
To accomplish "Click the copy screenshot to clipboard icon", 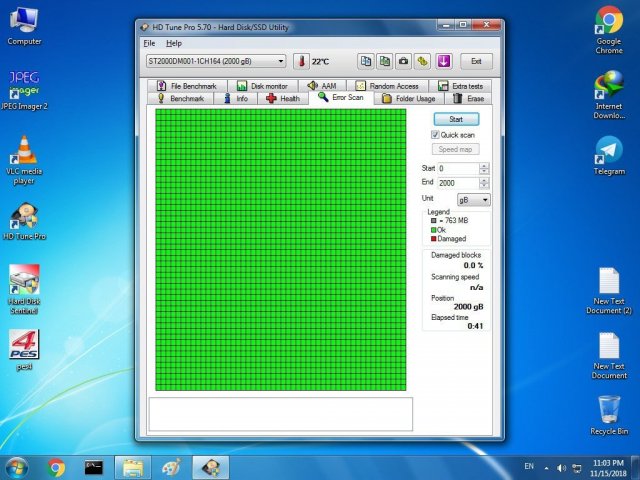I will coord(384,61).
